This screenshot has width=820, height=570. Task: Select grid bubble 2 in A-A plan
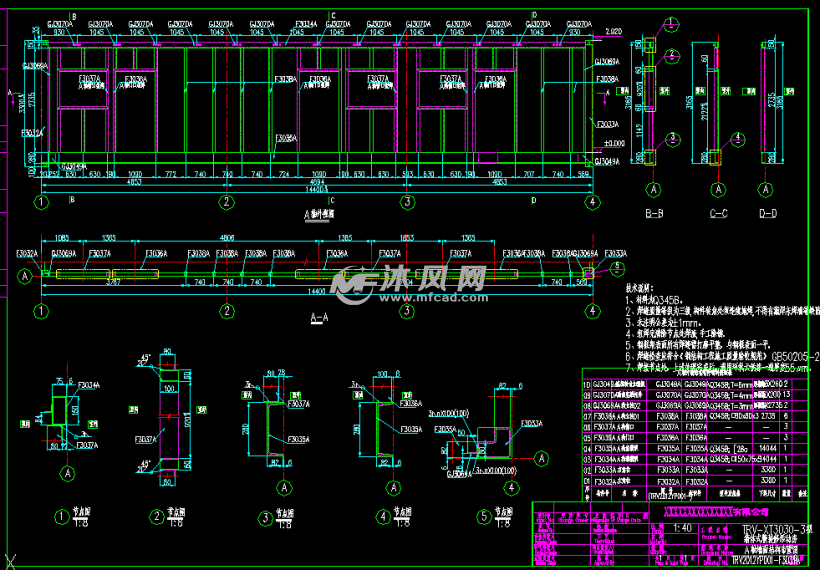(x=227, y=311)
